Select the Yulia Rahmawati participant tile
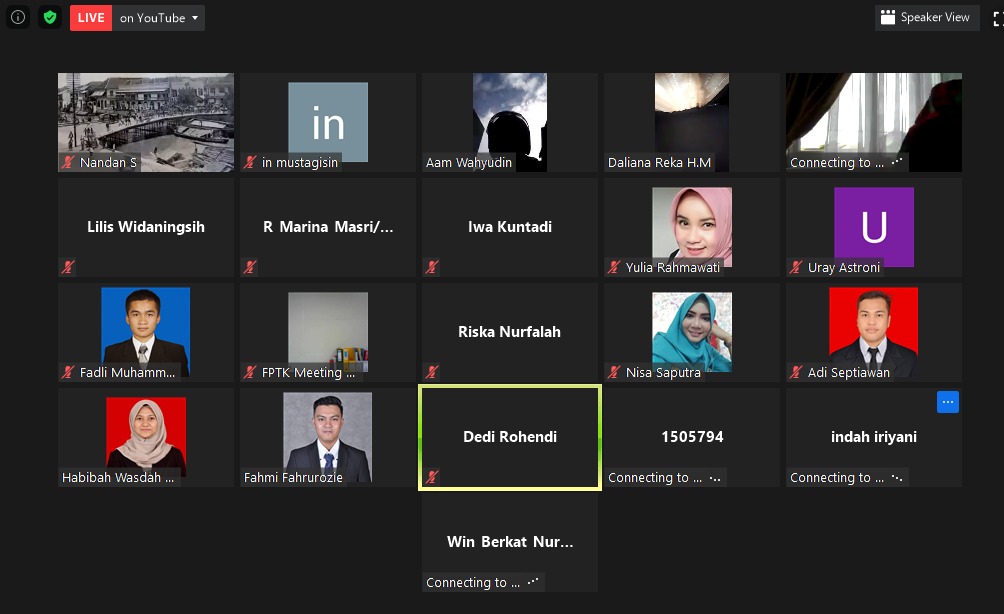Image resolution: width=1004 pixels, height=614 pixels. pos(692,227)
